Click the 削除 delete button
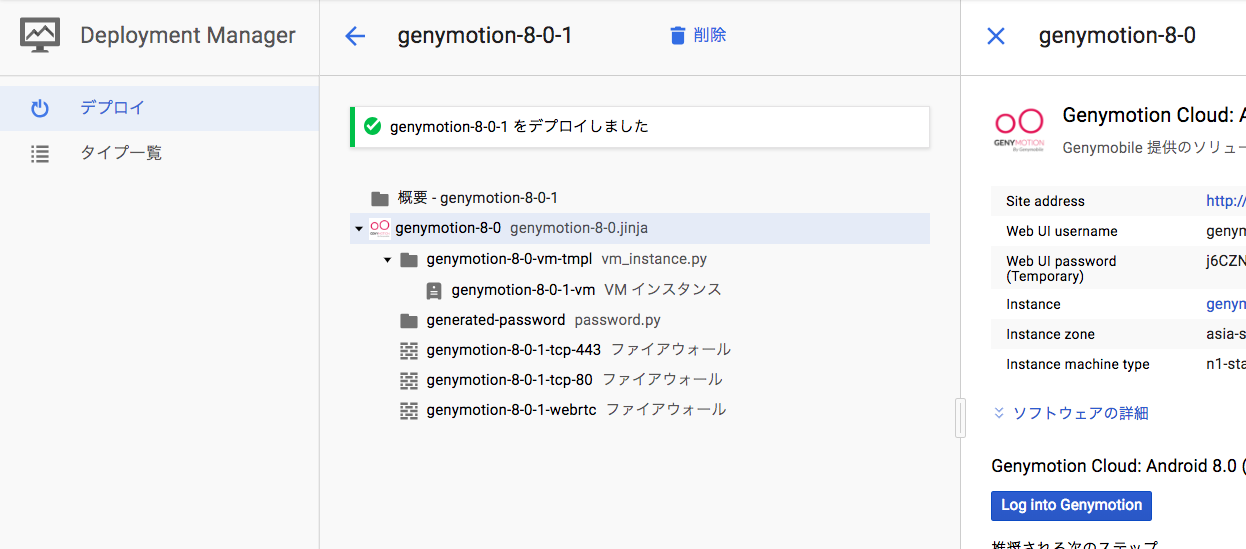 698,36
